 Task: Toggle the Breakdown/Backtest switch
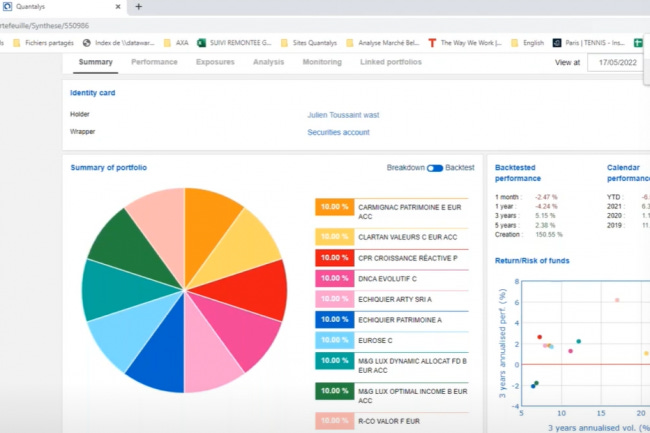(x=435, y=168)
